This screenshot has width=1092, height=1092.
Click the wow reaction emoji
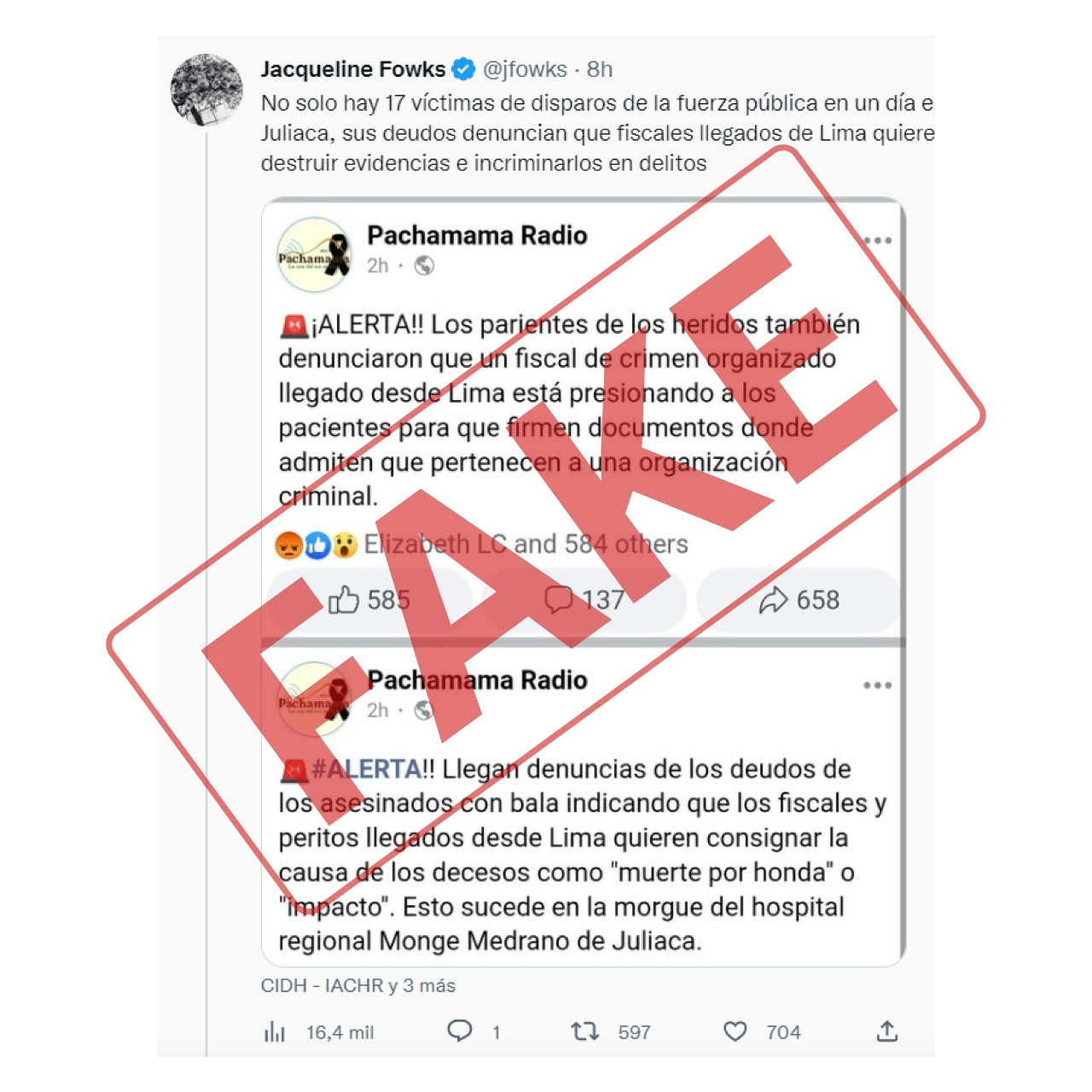pos(344,545)
